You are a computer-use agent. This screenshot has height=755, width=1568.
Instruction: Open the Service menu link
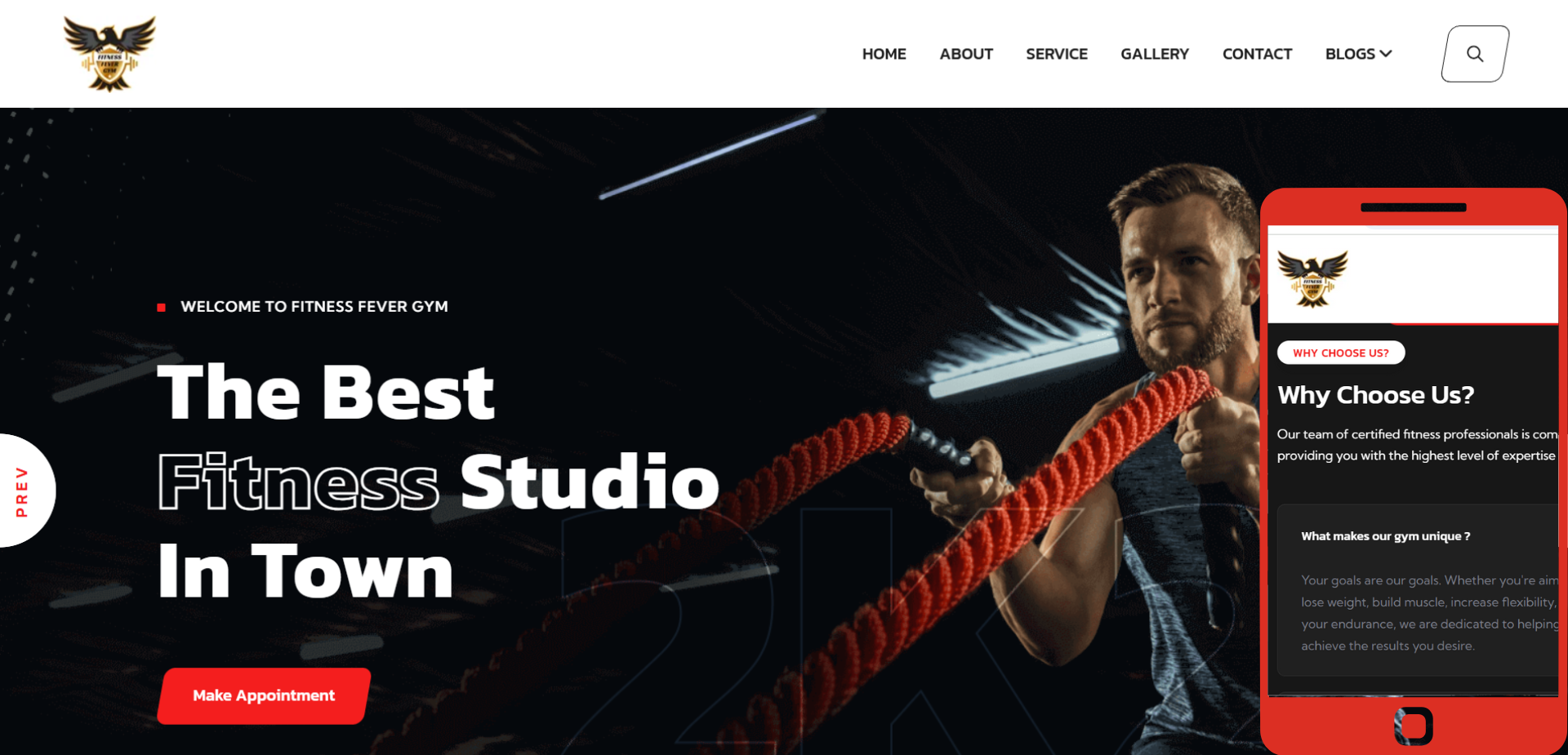point(1057,54)
